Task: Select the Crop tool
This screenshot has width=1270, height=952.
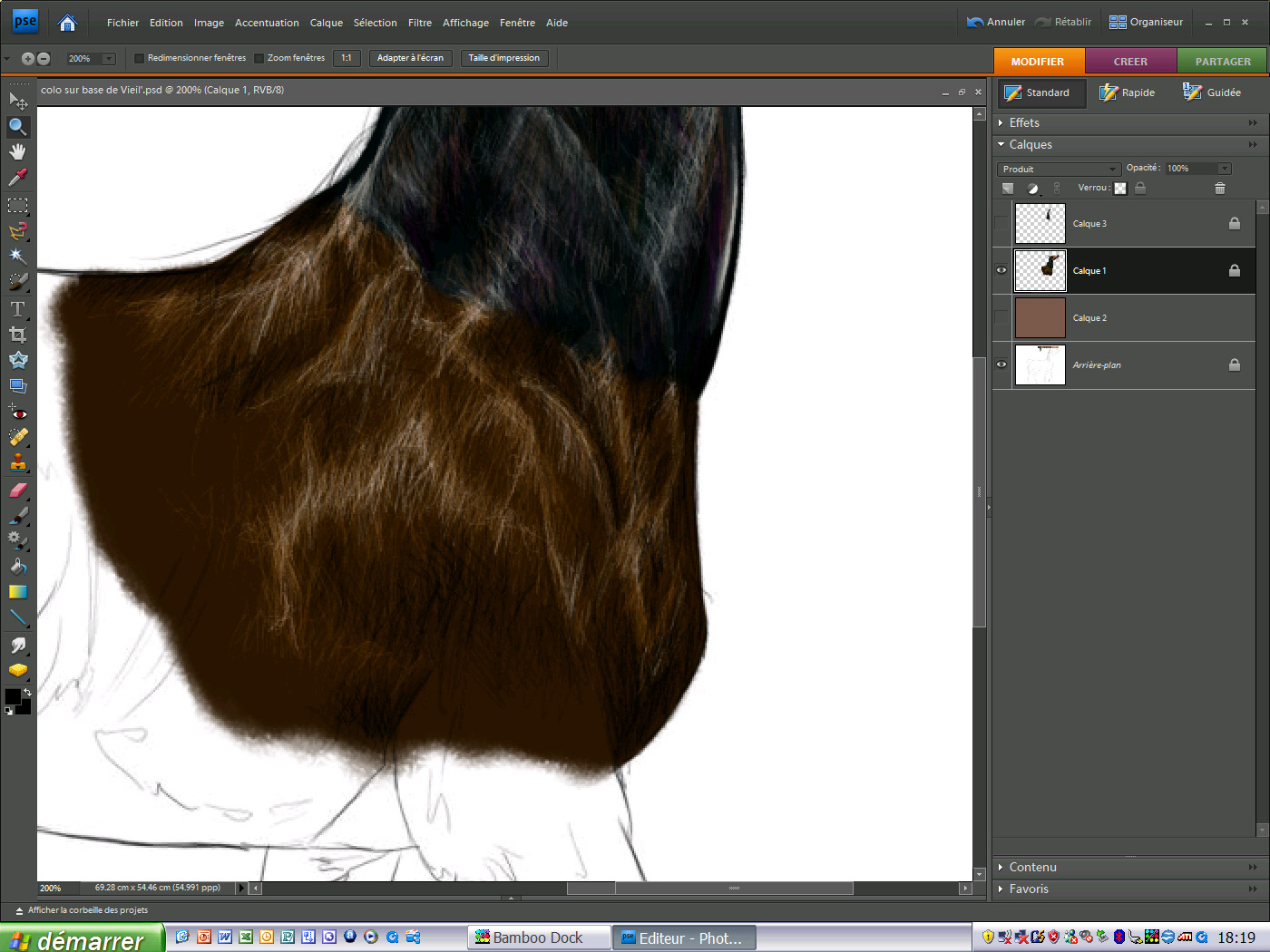Action: pyautogui.click(x=17, y=335)
